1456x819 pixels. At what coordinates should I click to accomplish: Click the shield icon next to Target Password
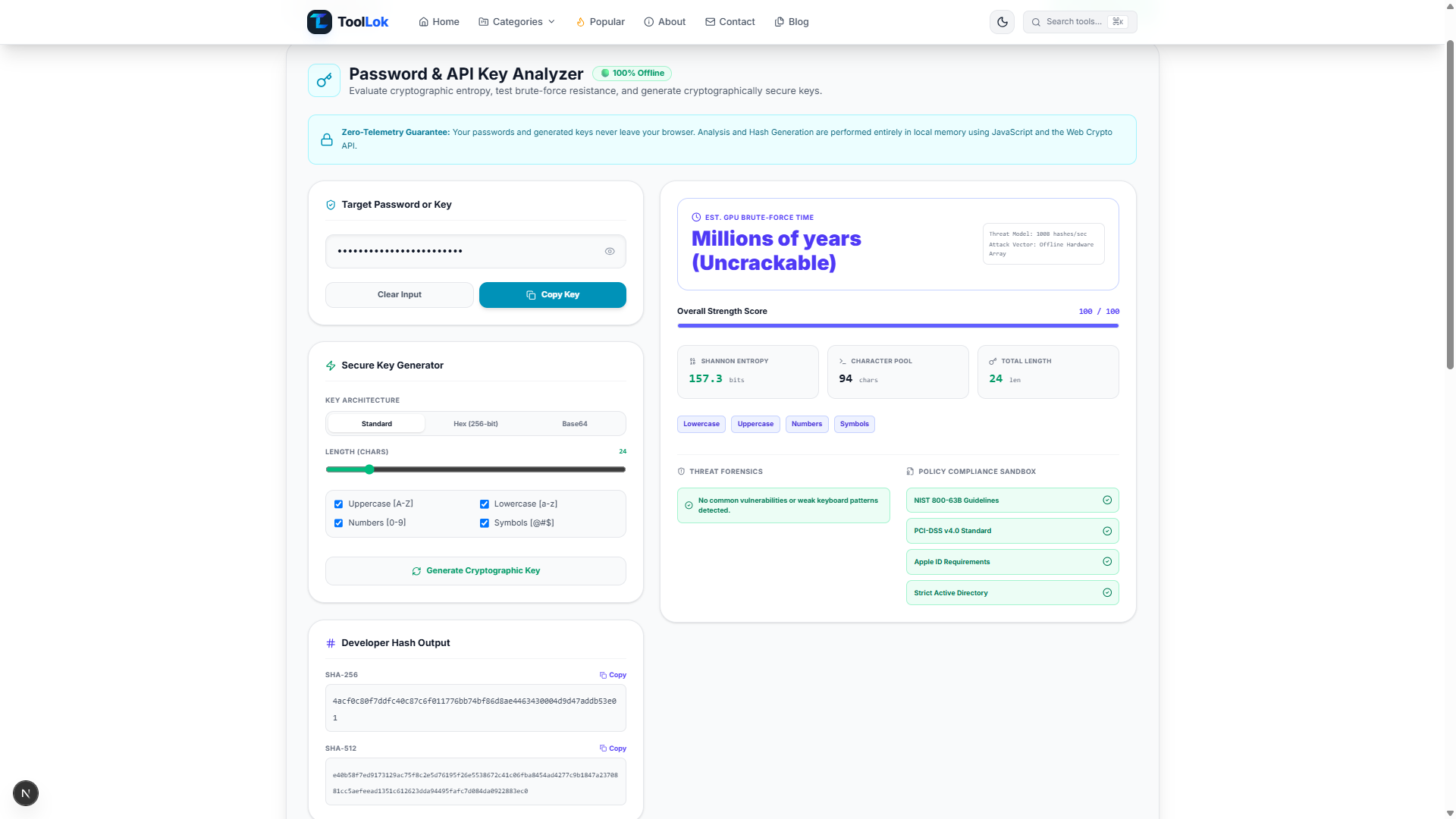pyautogui.click(x=331, y=205)
